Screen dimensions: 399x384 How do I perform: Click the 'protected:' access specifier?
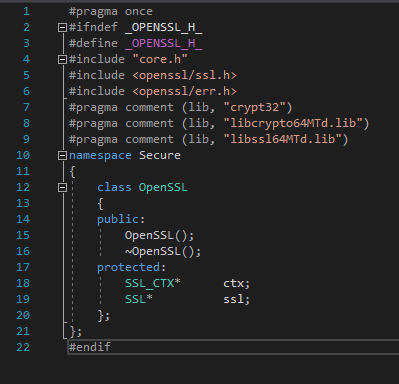(131, 267)
